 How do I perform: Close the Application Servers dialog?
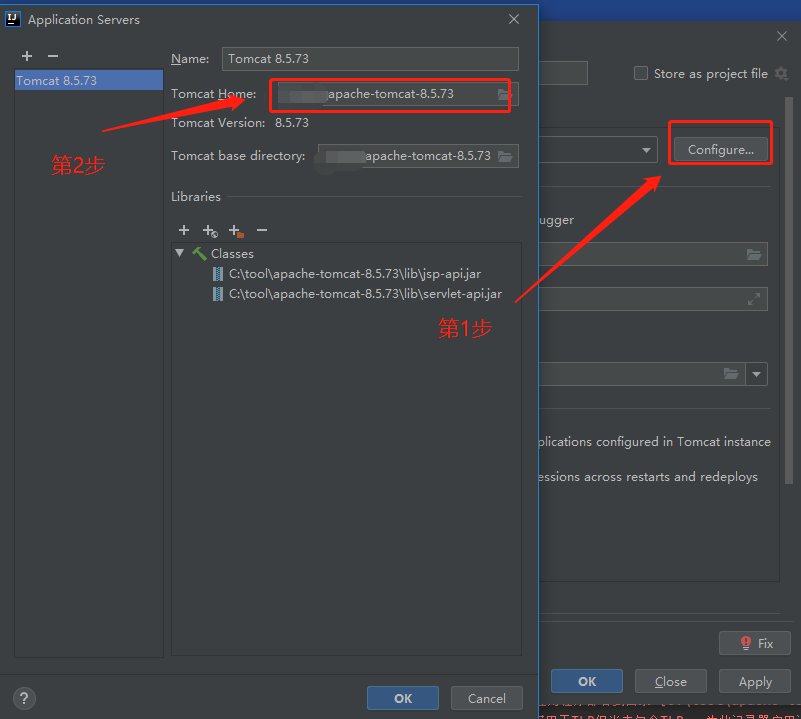click(x=514, y=19)
